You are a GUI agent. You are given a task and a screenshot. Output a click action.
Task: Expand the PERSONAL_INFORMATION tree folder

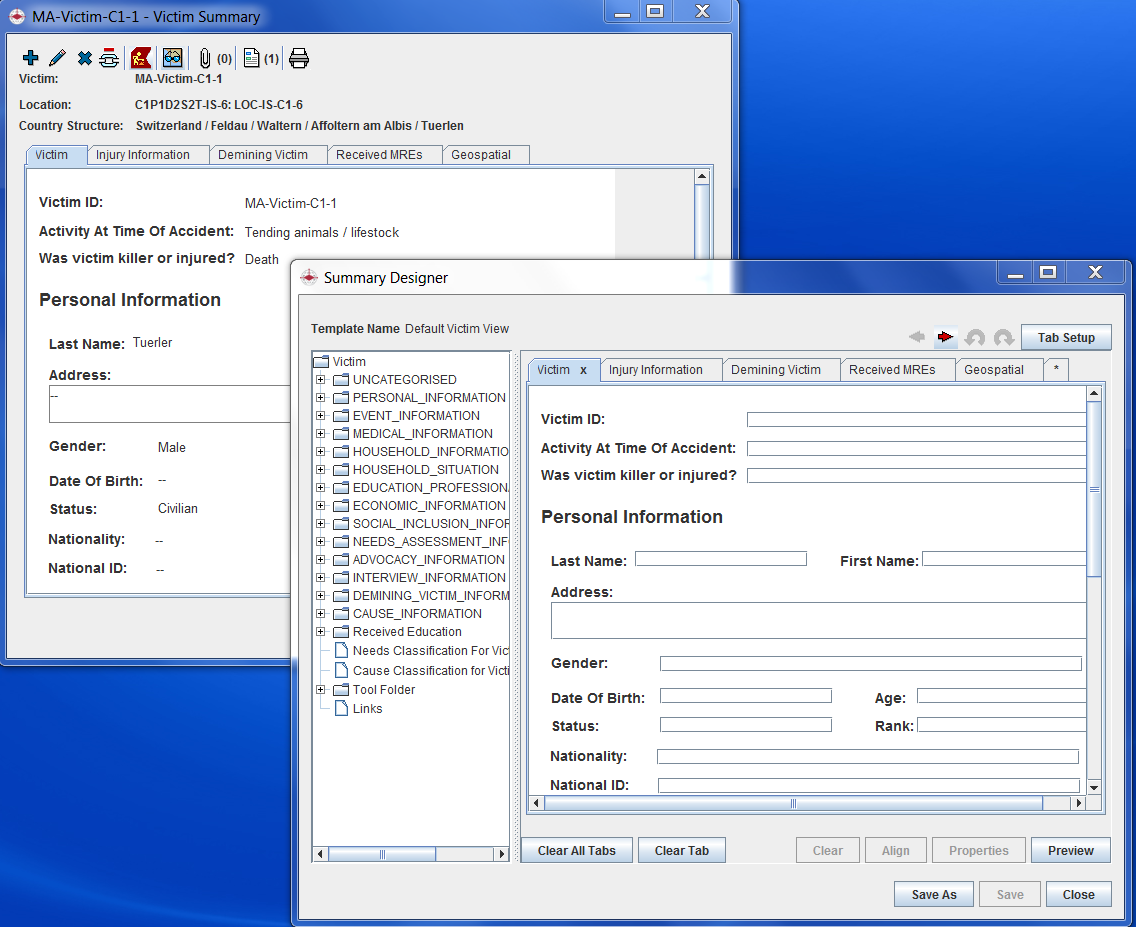[321, 398]
